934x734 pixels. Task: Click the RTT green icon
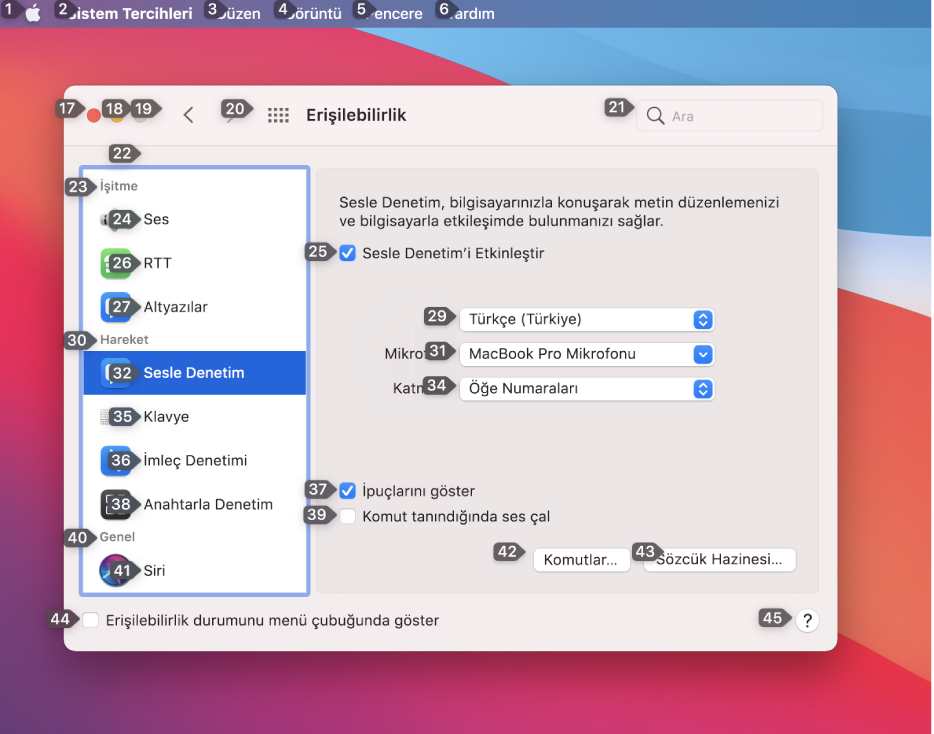116,263
